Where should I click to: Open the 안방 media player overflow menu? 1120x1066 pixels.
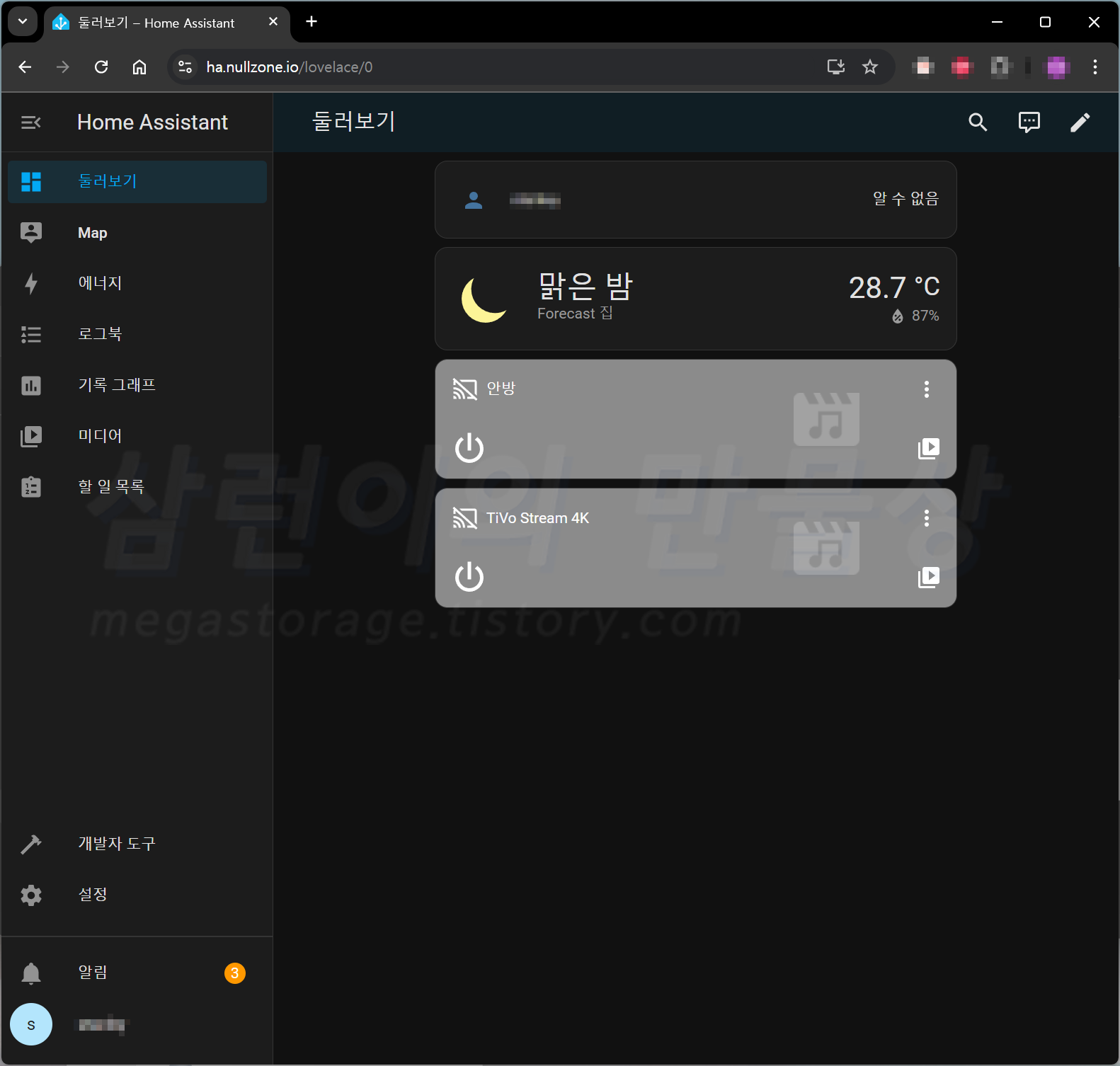click(x=927, y=389)
